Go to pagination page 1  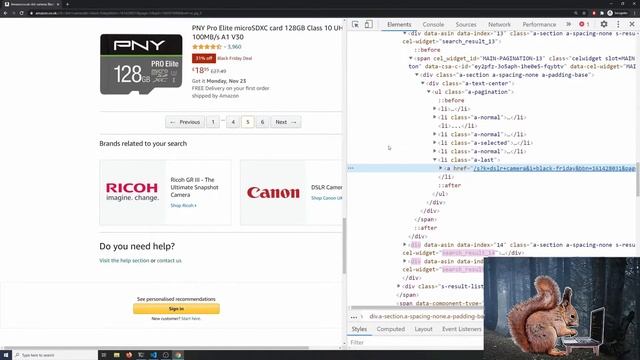click(213, 122)
